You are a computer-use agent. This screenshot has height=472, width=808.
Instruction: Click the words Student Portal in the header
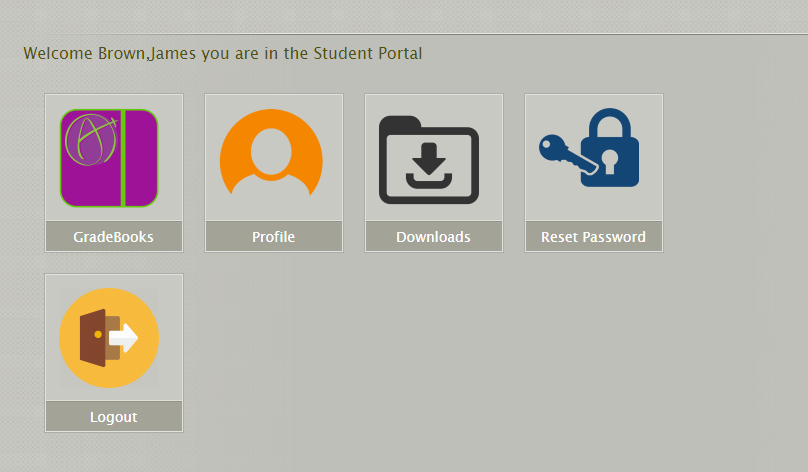click(369, 53)
